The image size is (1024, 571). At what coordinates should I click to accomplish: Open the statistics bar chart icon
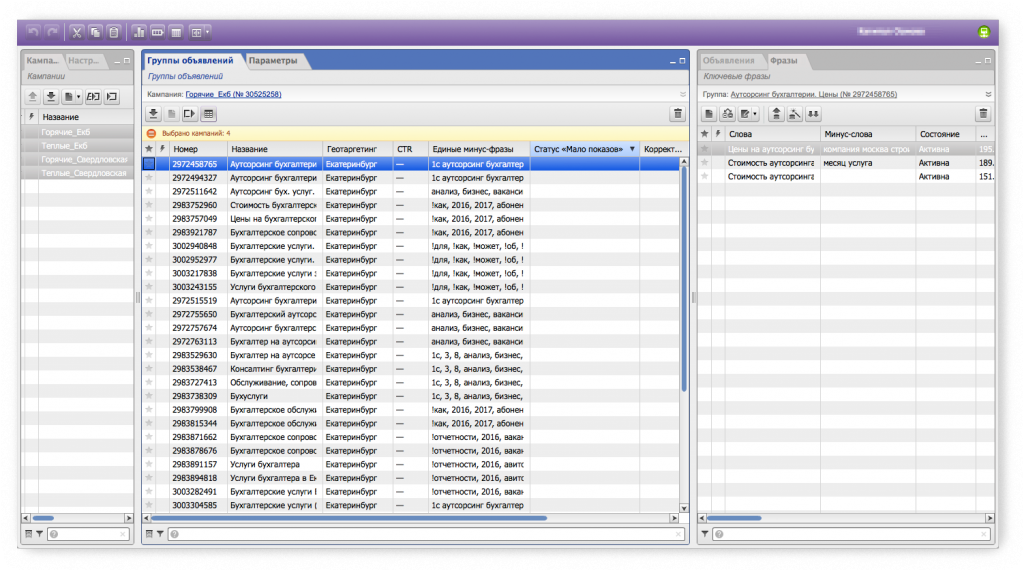[139, 32]
